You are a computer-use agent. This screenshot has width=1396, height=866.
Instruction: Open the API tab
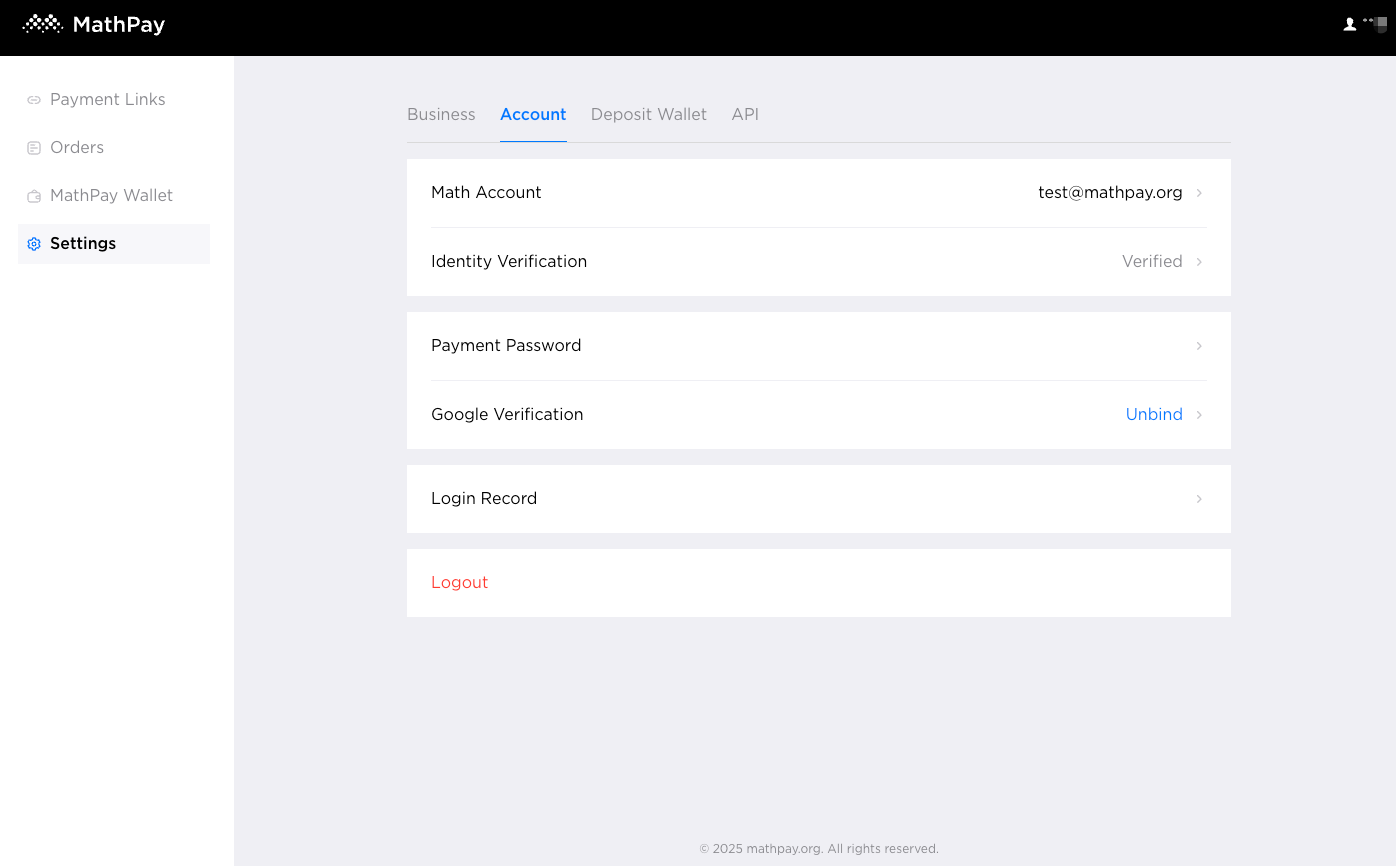click(745, 115)
